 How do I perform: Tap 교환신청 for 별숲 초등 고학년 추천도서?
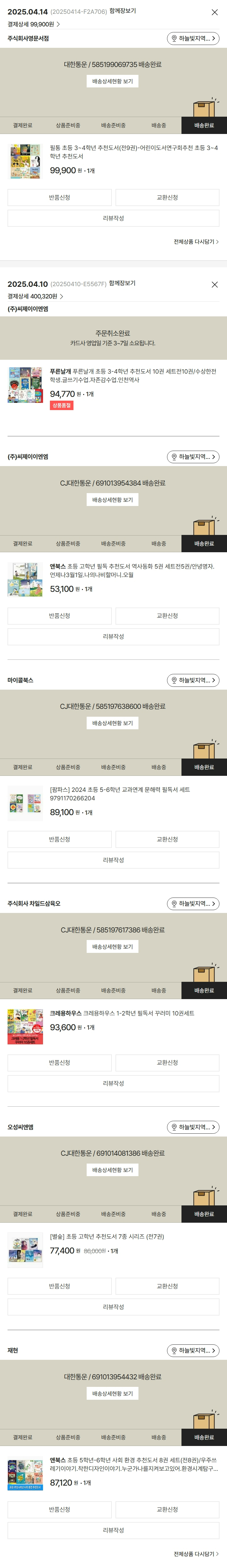[x=167, y=1286]
